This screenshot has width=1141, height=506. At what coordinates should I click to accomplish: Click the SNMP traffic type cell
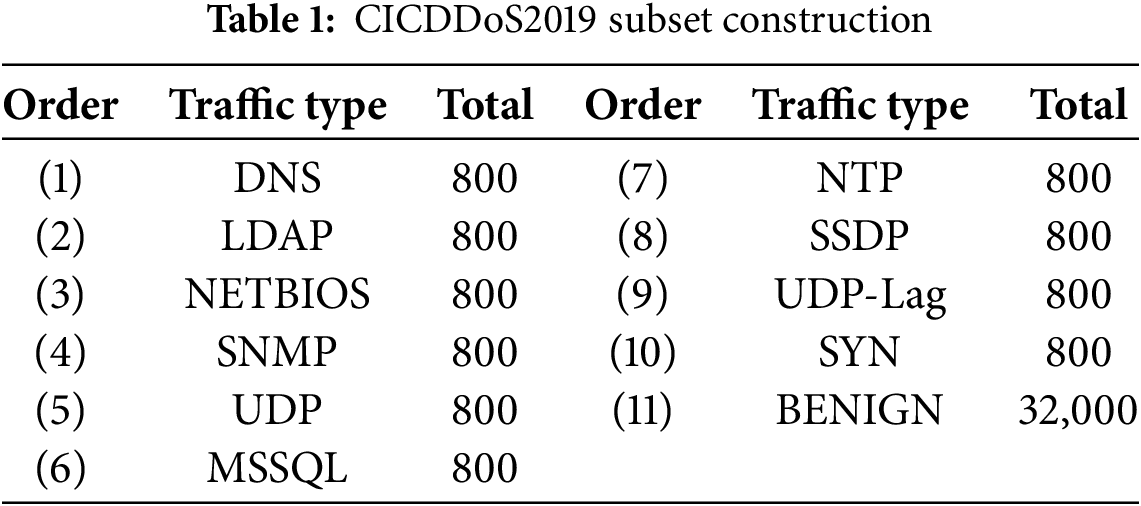[277, 352]
